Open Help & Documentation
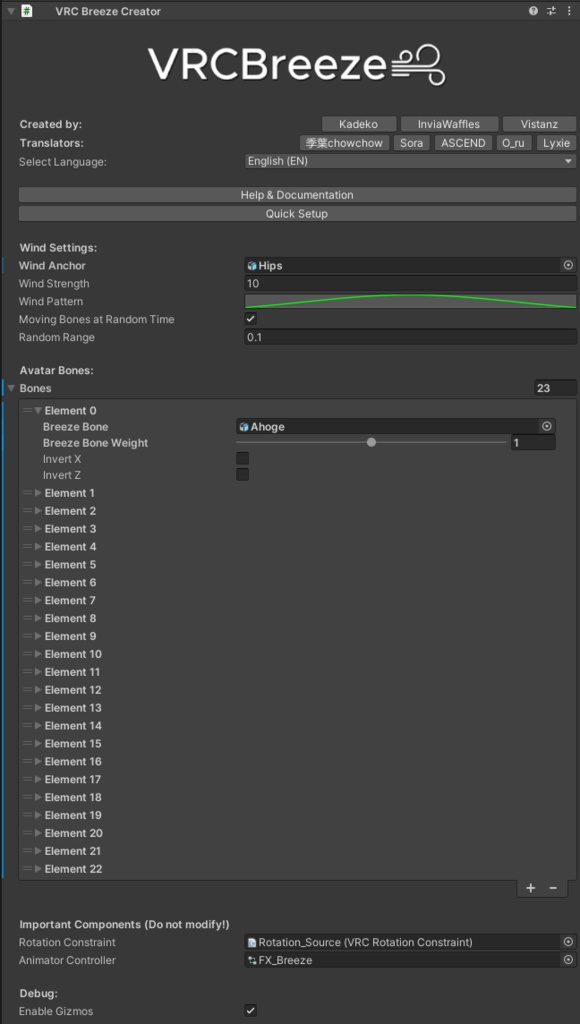The height and width of the screenshot is (1024, 580). pyautogui.click(x=297, y=195)
